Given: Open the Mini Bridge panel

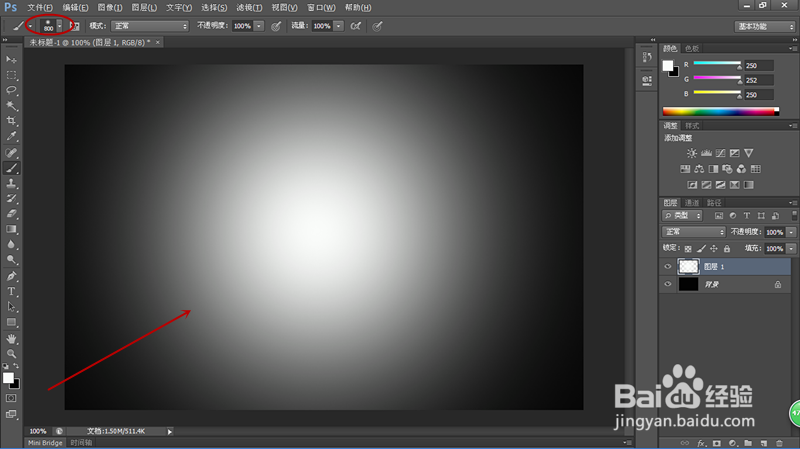Looking at the screenshot, I should click(45, 443).
